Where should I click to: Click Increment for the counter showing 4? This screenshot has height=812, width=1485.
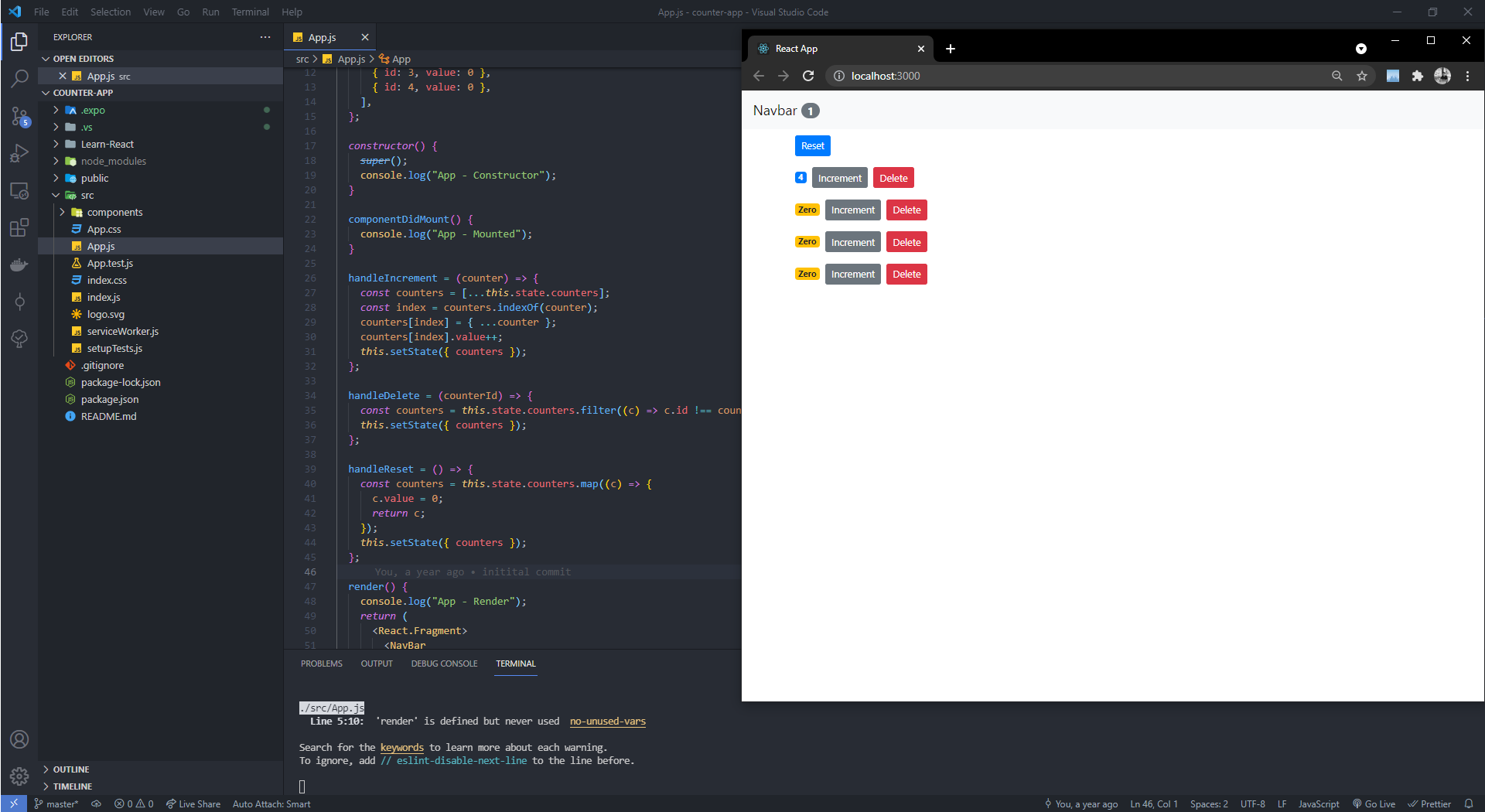pyautogui.click(x=840, y=178)
